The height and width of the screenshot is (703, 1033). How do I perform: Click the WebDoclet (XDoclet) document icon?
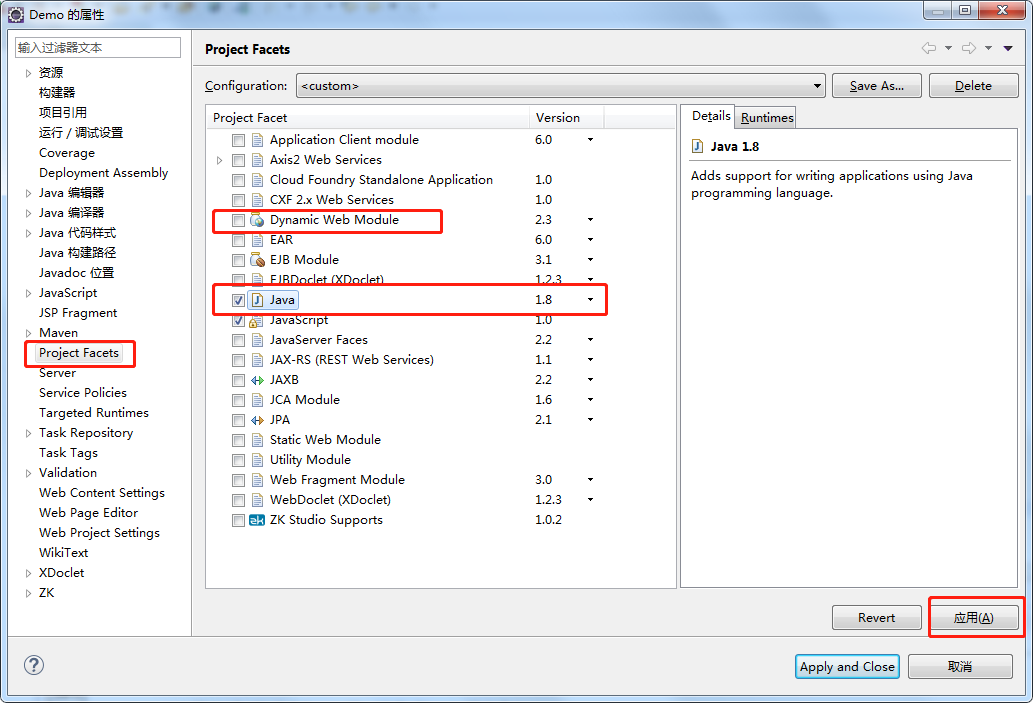coord(258,500)
